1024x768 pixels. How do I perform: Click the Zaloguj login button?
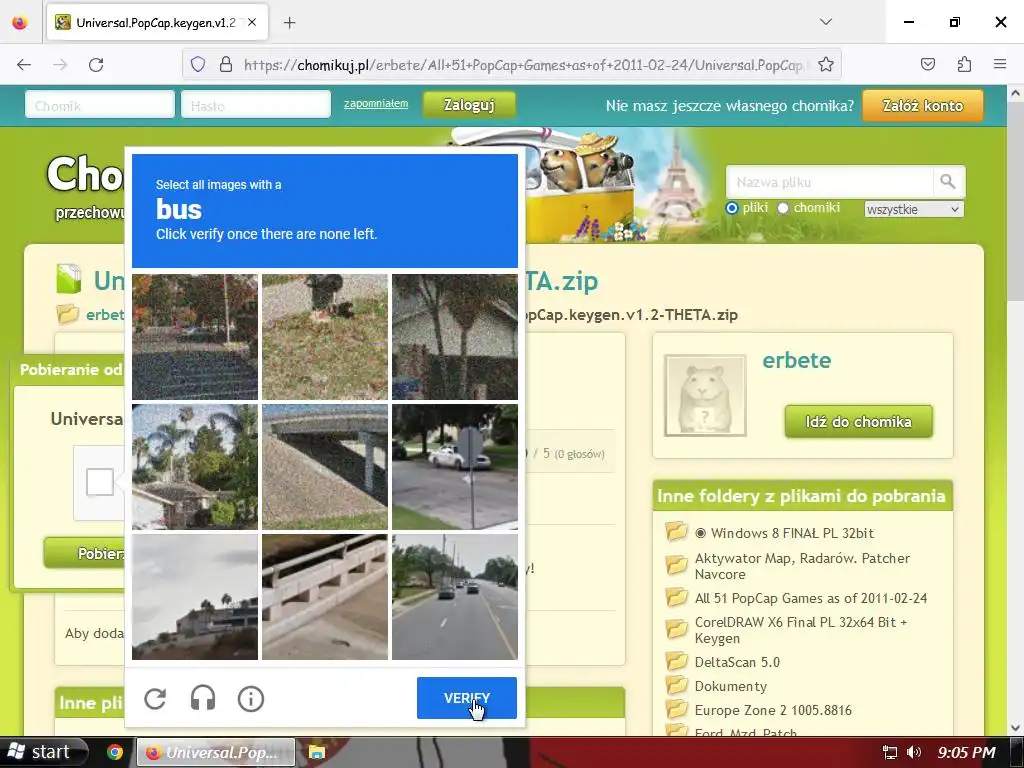point(470,105)
